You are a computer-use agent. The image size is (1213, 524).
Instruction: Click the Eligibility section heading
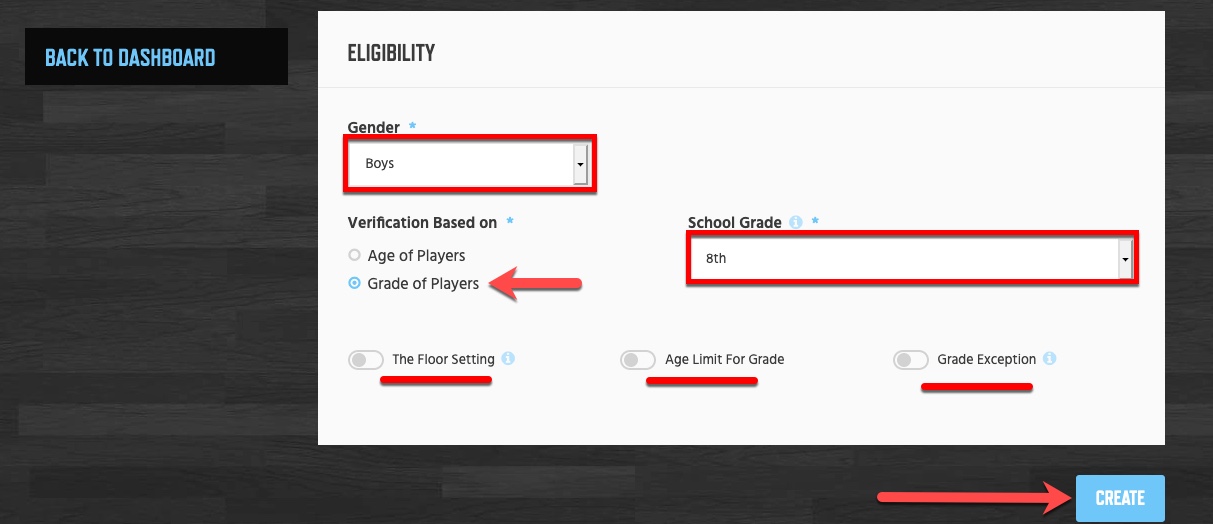(391, 53)
